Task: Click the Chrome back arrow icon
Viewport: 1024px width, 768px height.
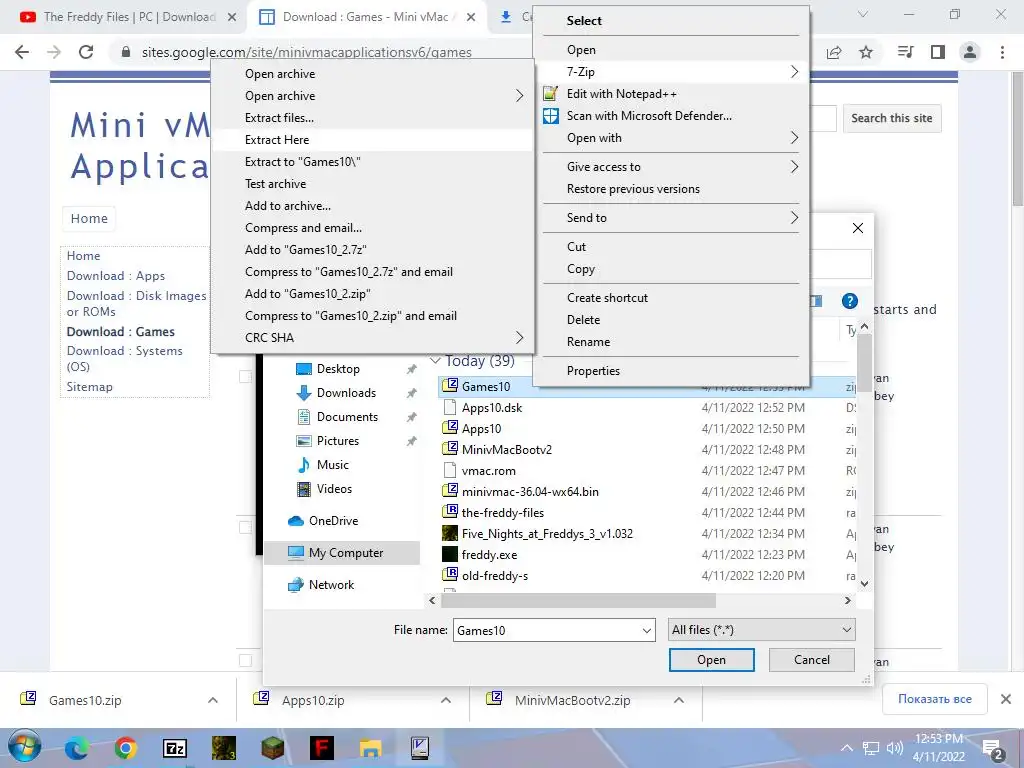Action: 22,52
